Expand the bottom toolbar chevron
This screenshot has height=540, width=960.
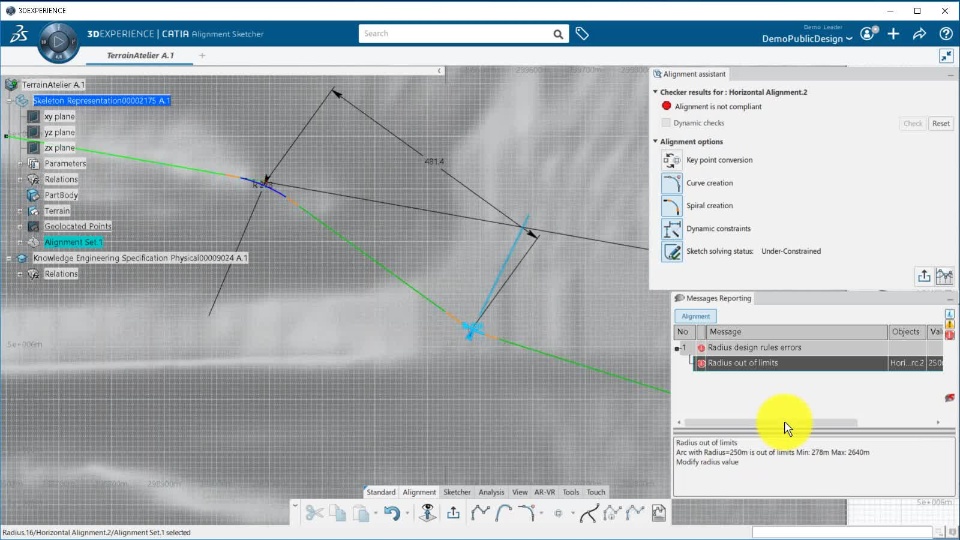click(x=295, y=506)
